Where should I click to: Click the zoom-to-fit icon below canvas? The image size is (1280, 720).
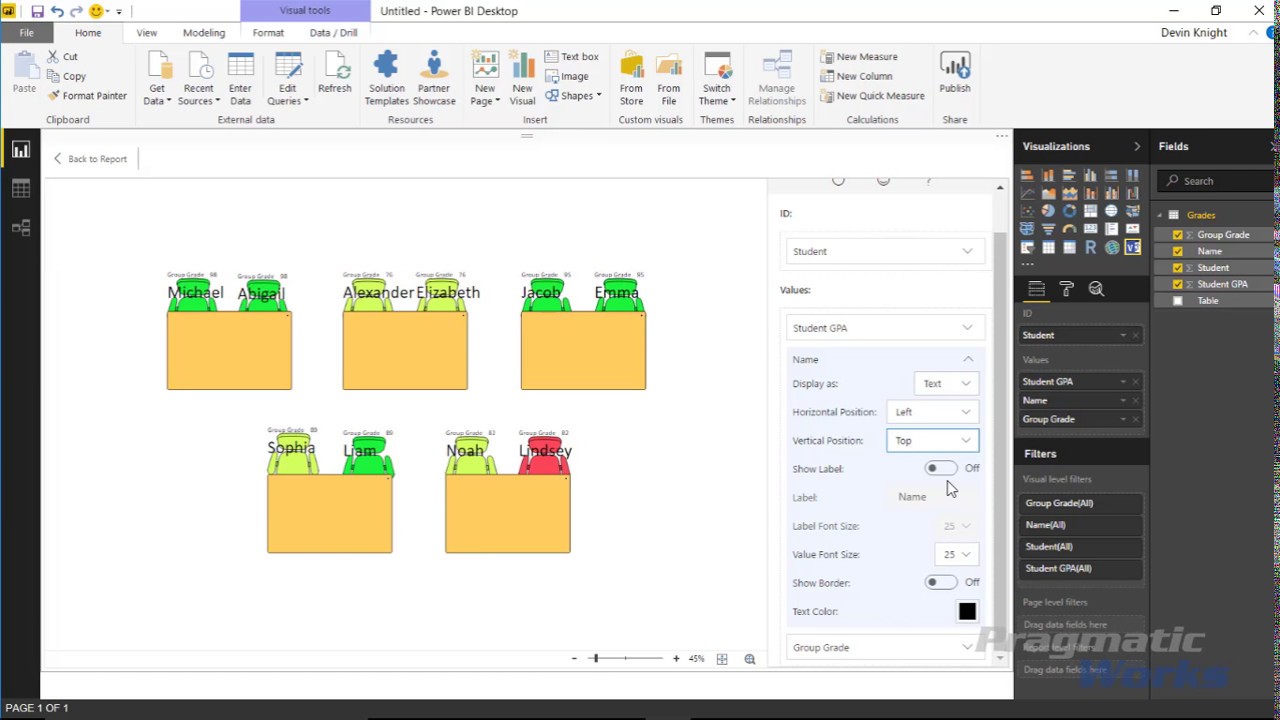pos(722,659)
